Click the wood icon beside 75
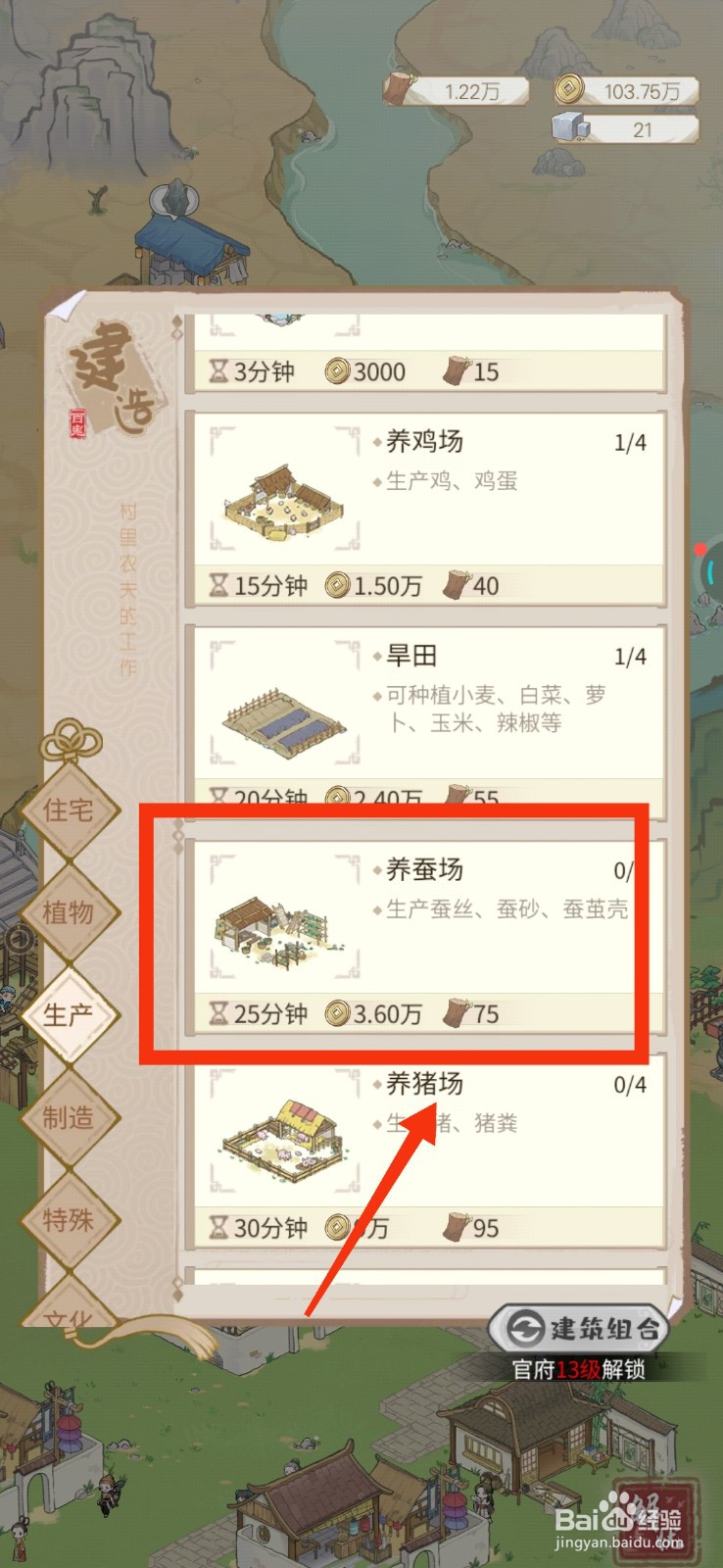 457,1012
